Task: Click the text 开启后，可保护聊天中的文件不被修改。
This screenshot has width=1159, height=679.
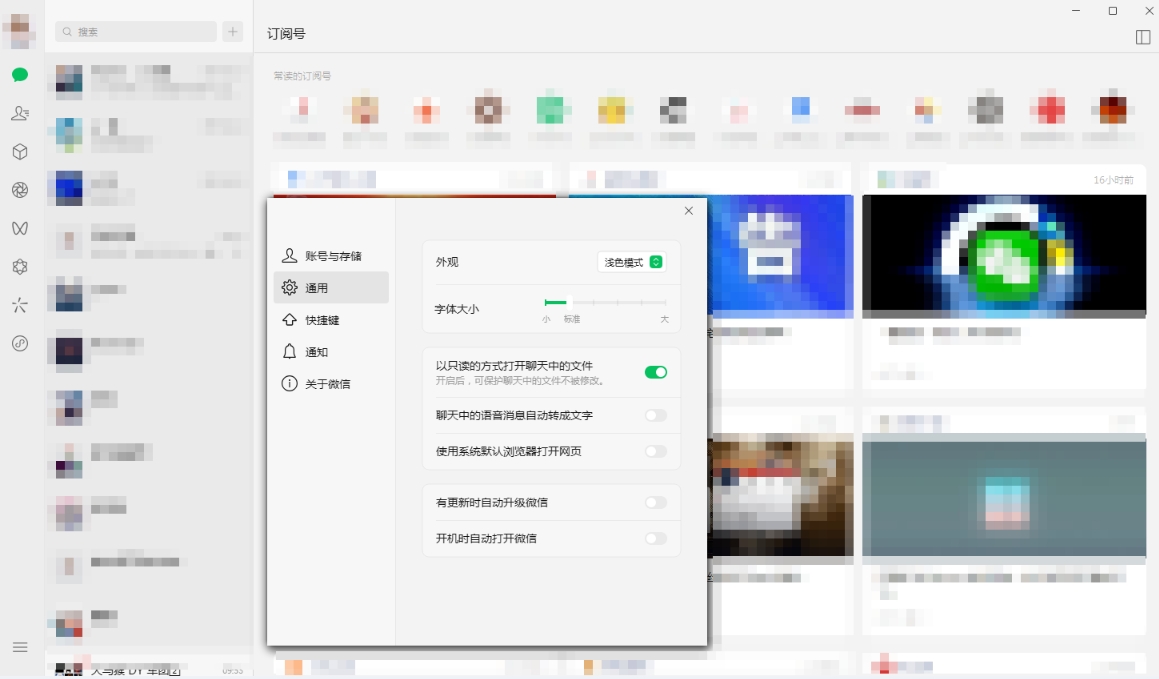Action: 521,381
